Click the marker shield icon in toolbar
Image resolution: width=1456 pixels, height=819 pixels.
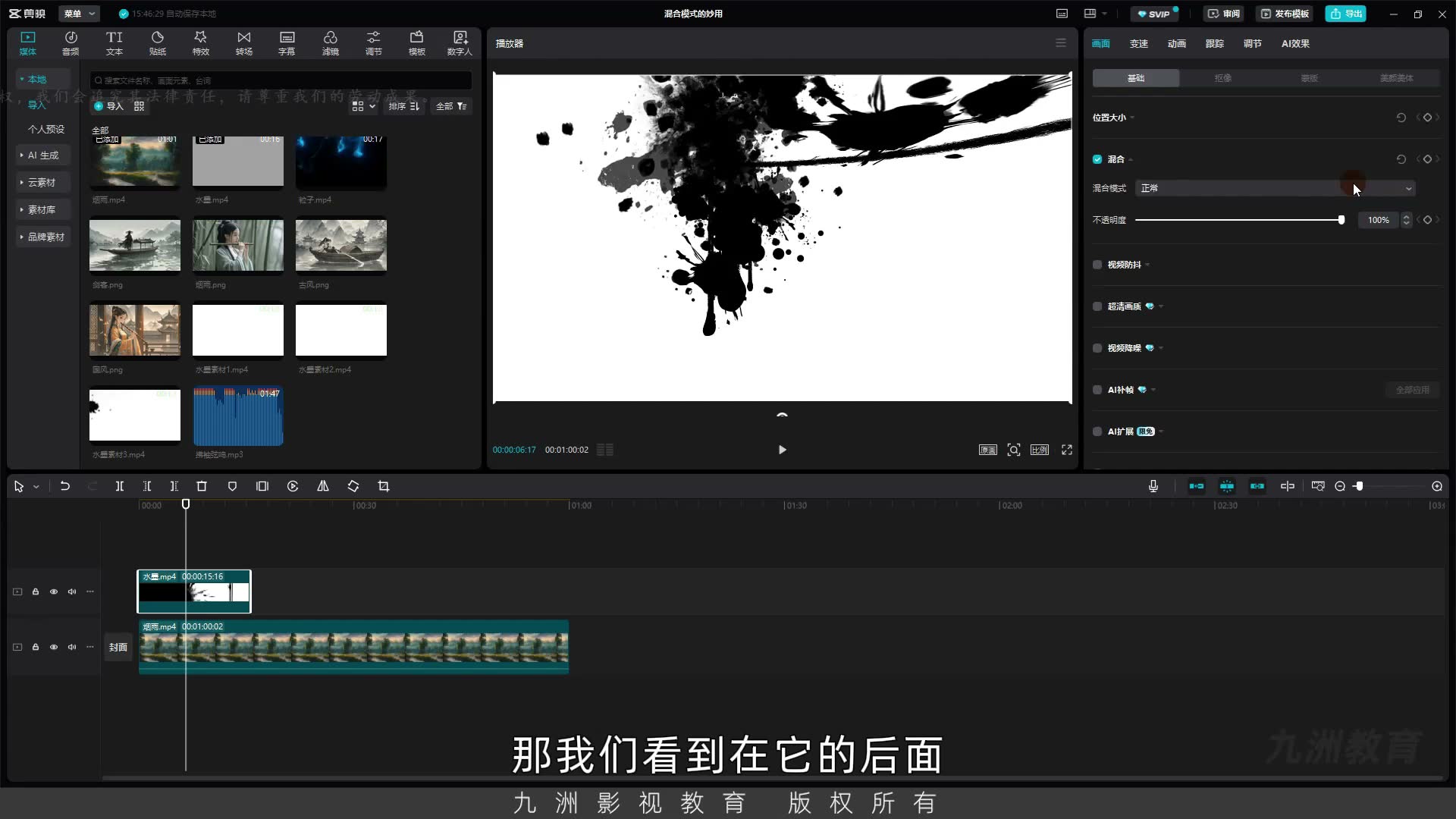click(x=233, y=486)
